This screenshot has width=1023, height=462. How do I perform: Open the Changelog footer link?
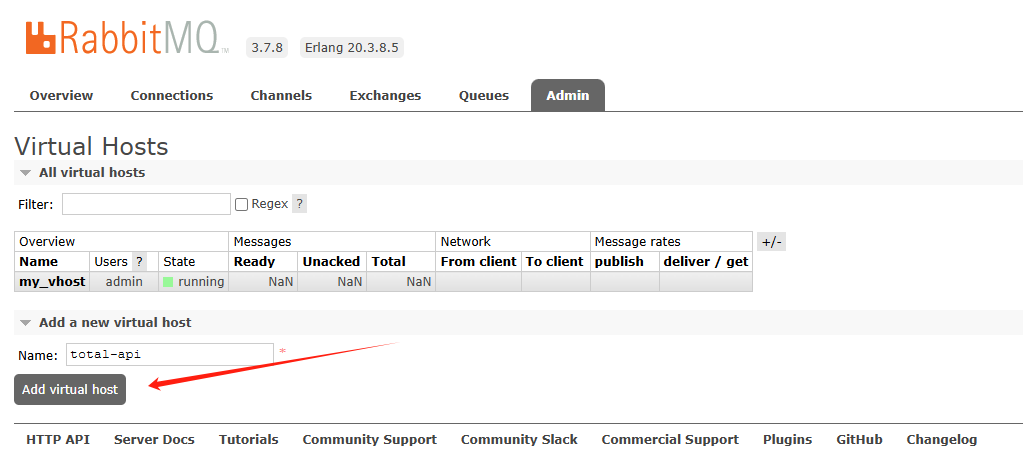942,440
